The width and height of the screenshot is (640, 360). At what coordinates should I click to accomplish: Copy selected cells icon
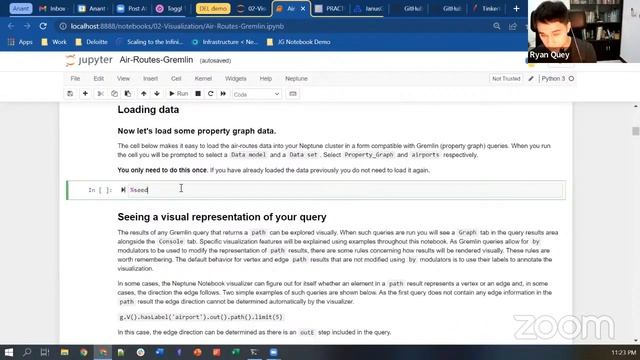[114, 94]
